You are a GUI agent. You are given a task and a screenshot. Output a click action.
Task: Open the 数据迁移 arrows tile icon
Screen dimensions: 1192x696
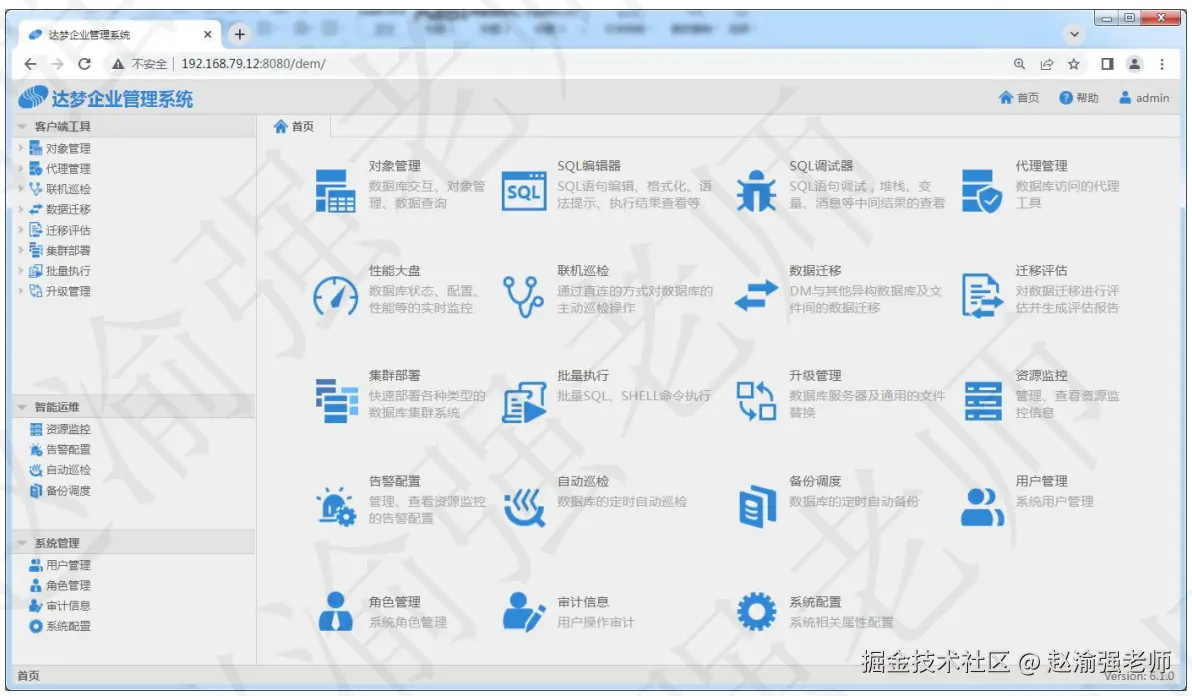click(756, 296)
